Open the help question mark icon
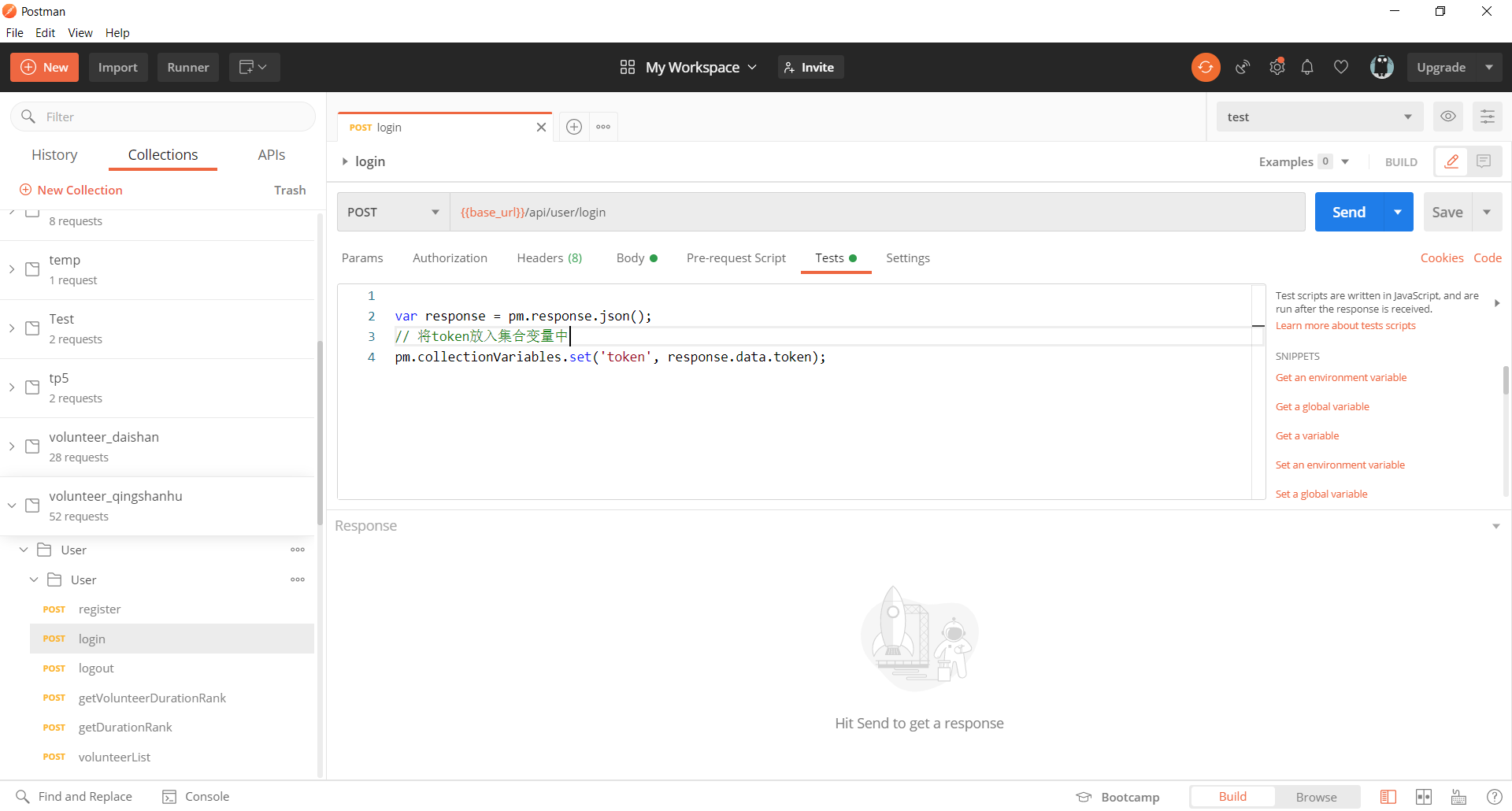 coord(1494,797)
